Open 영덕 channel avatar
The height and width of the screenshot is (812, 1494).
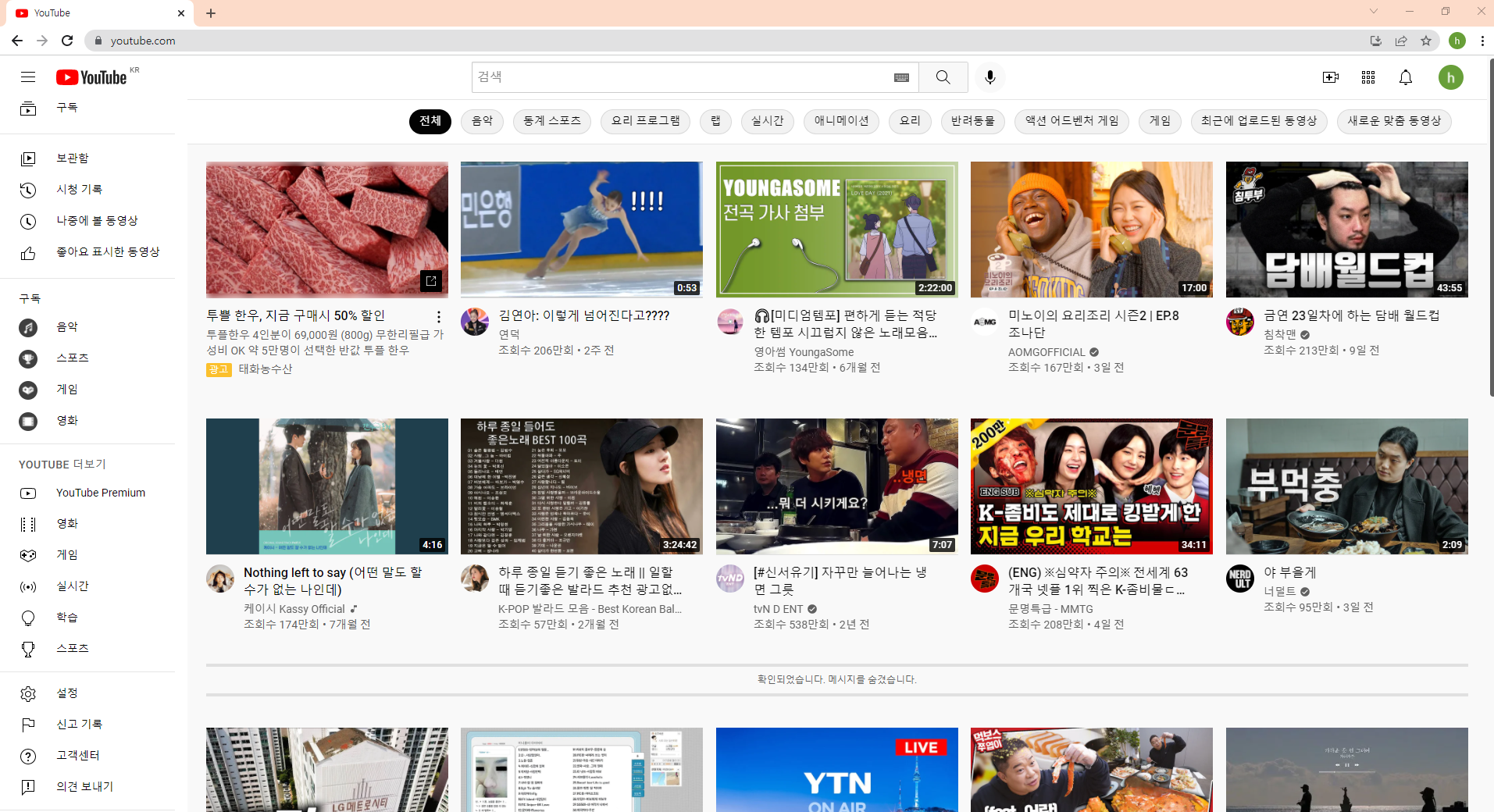click(475, 322)
